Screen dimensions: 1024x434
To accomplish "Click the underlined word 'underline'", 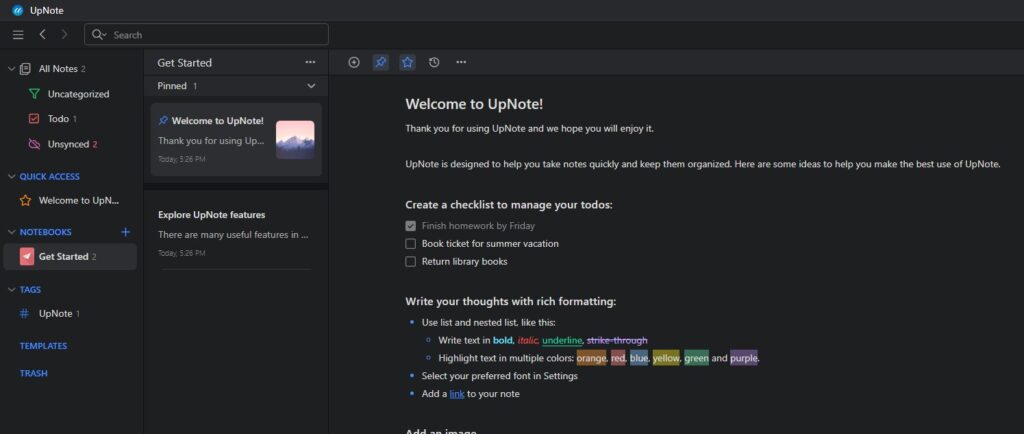I will click(562, 340).
